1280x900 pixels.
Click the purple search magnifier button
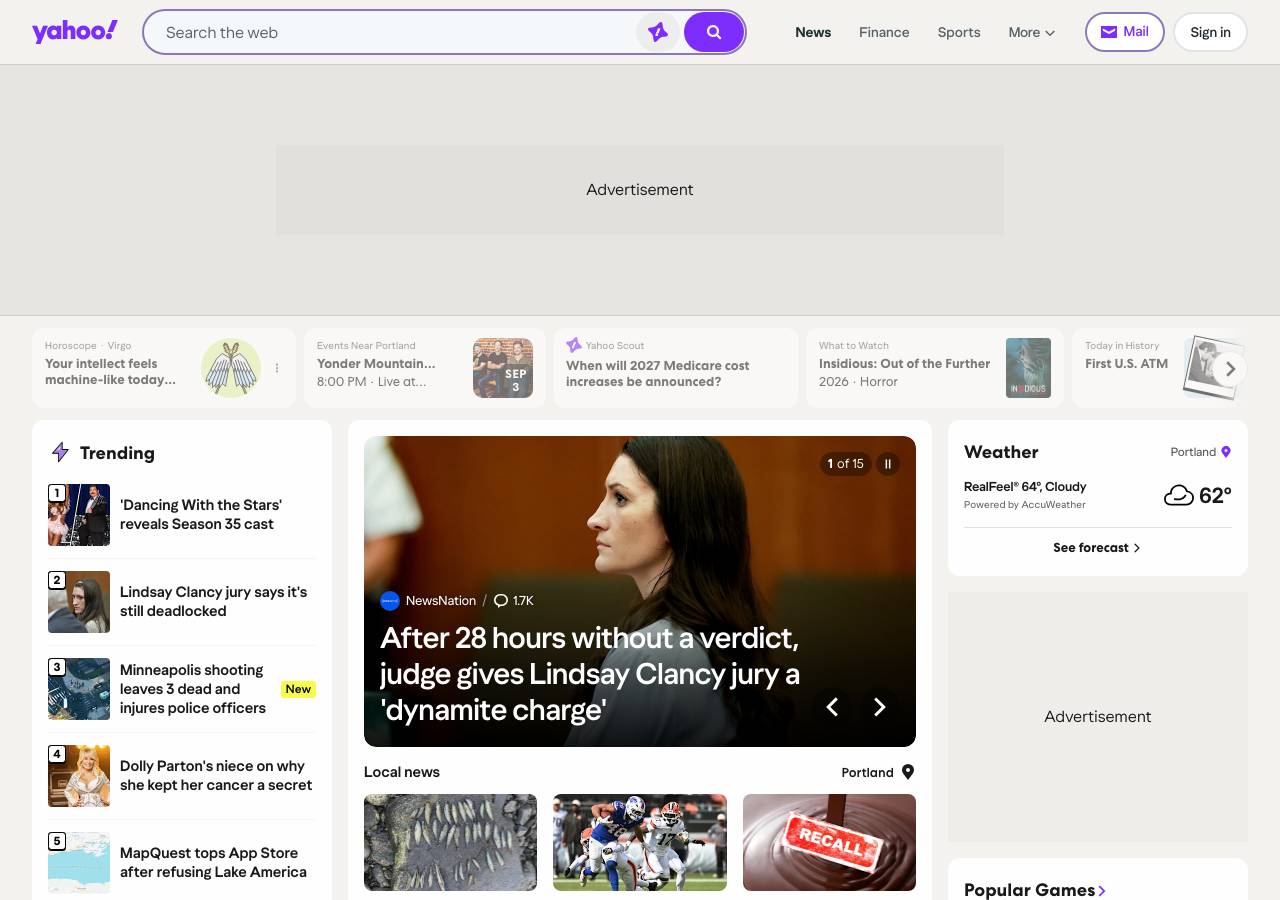tap(714, 32)
